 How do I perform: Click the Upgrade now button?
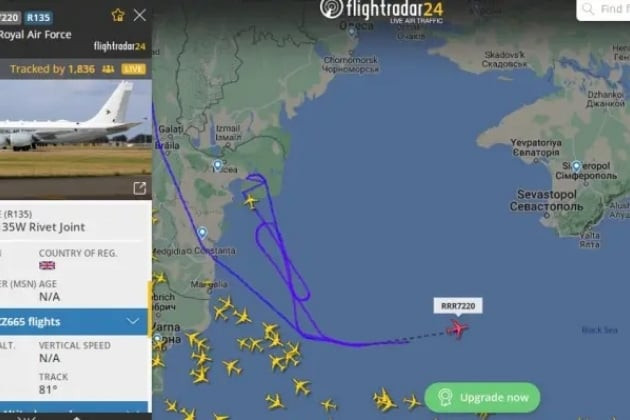482,397
